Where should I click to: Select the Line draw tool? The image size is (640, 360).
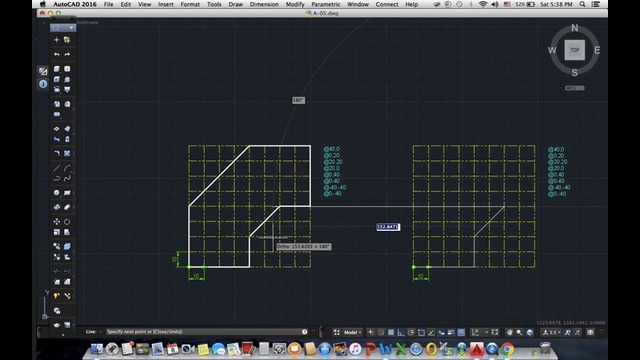click(x=57, y=168)
